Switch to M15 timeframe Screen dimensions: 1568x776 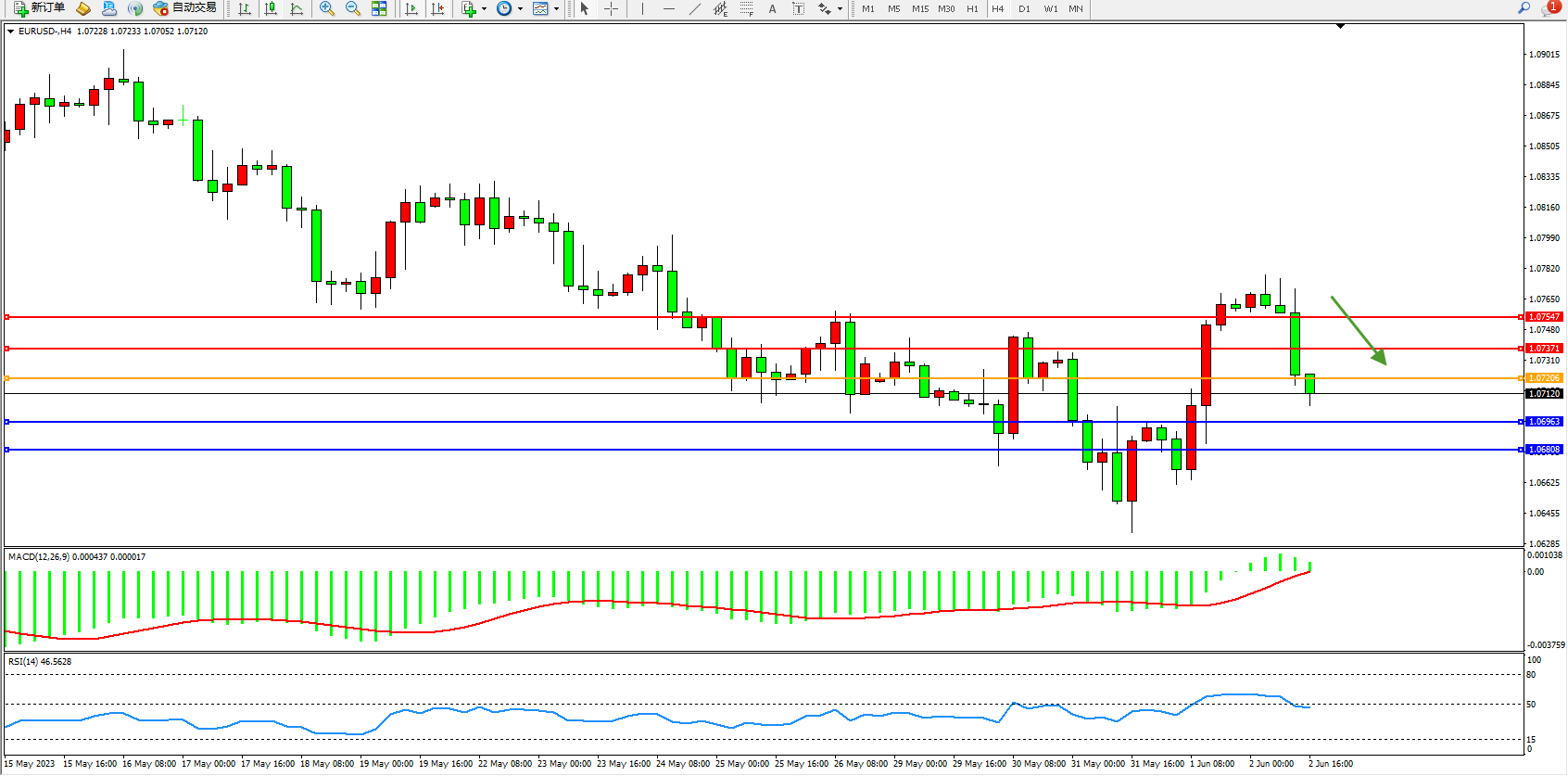pos(919,9)
